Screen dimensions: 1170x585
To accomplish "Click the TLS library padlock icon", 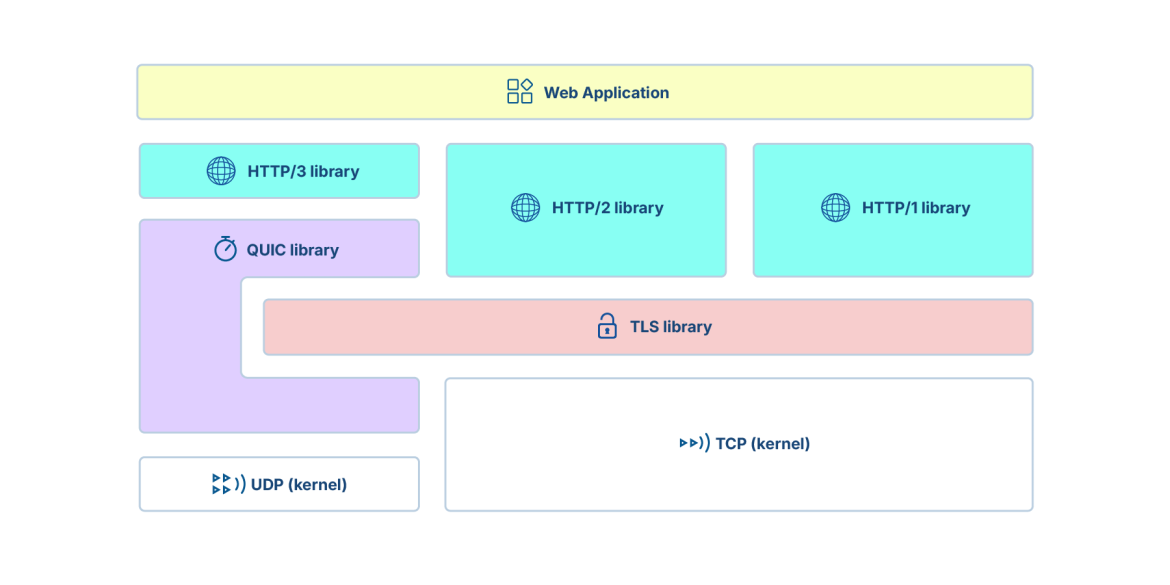I will pos(607,326).
